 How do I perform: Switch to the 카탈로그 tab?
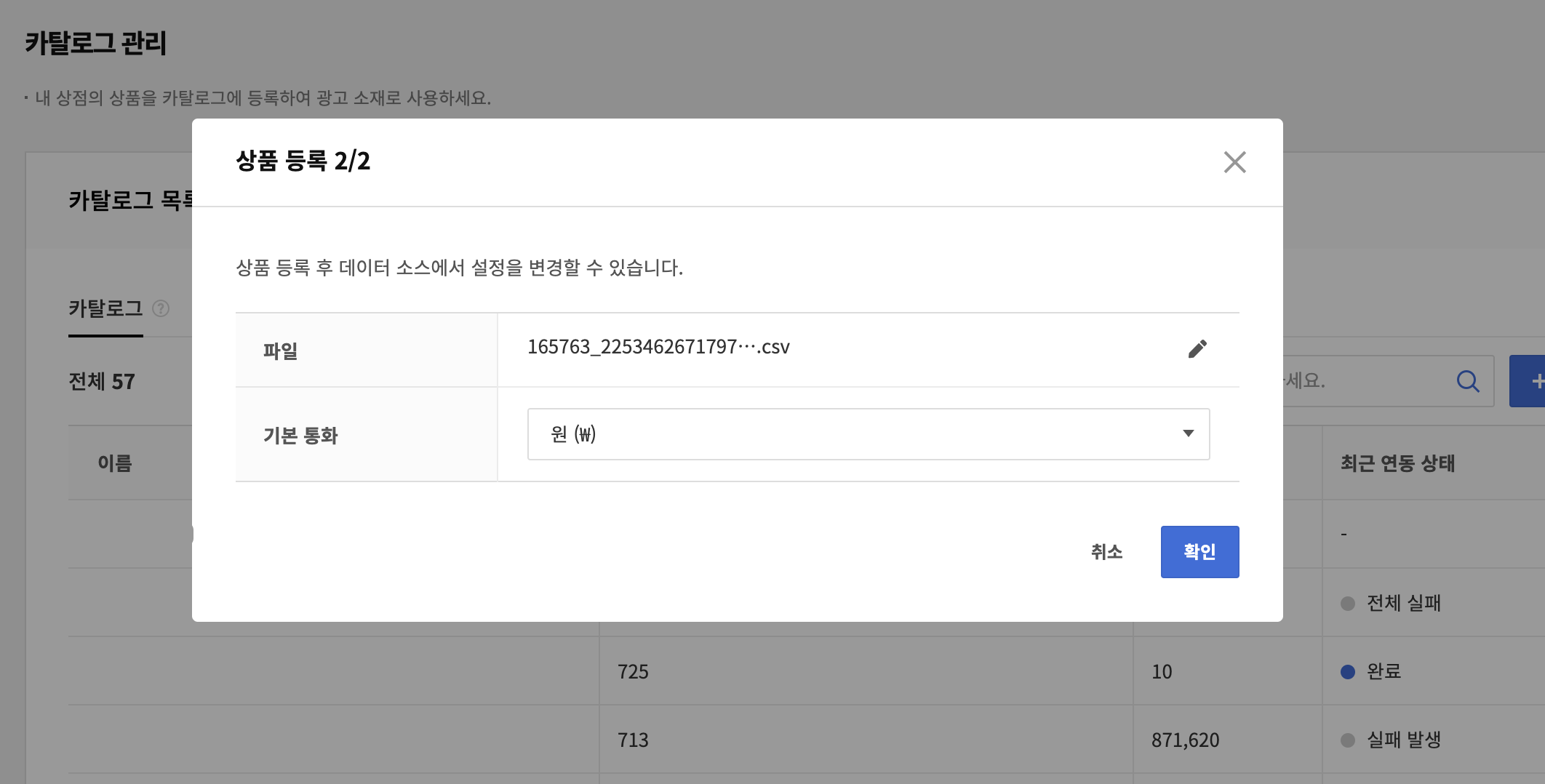105,309
